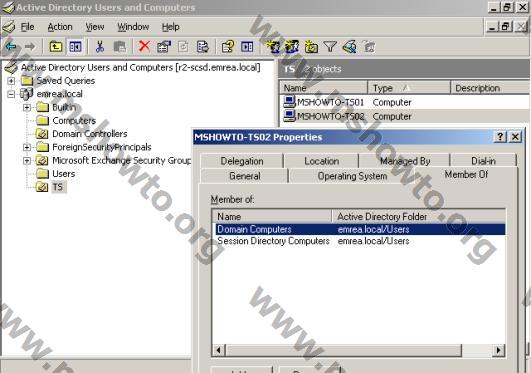Switch to the Operating System tab
The height and width of the screenshot is (373, 531).
(352, 176)
